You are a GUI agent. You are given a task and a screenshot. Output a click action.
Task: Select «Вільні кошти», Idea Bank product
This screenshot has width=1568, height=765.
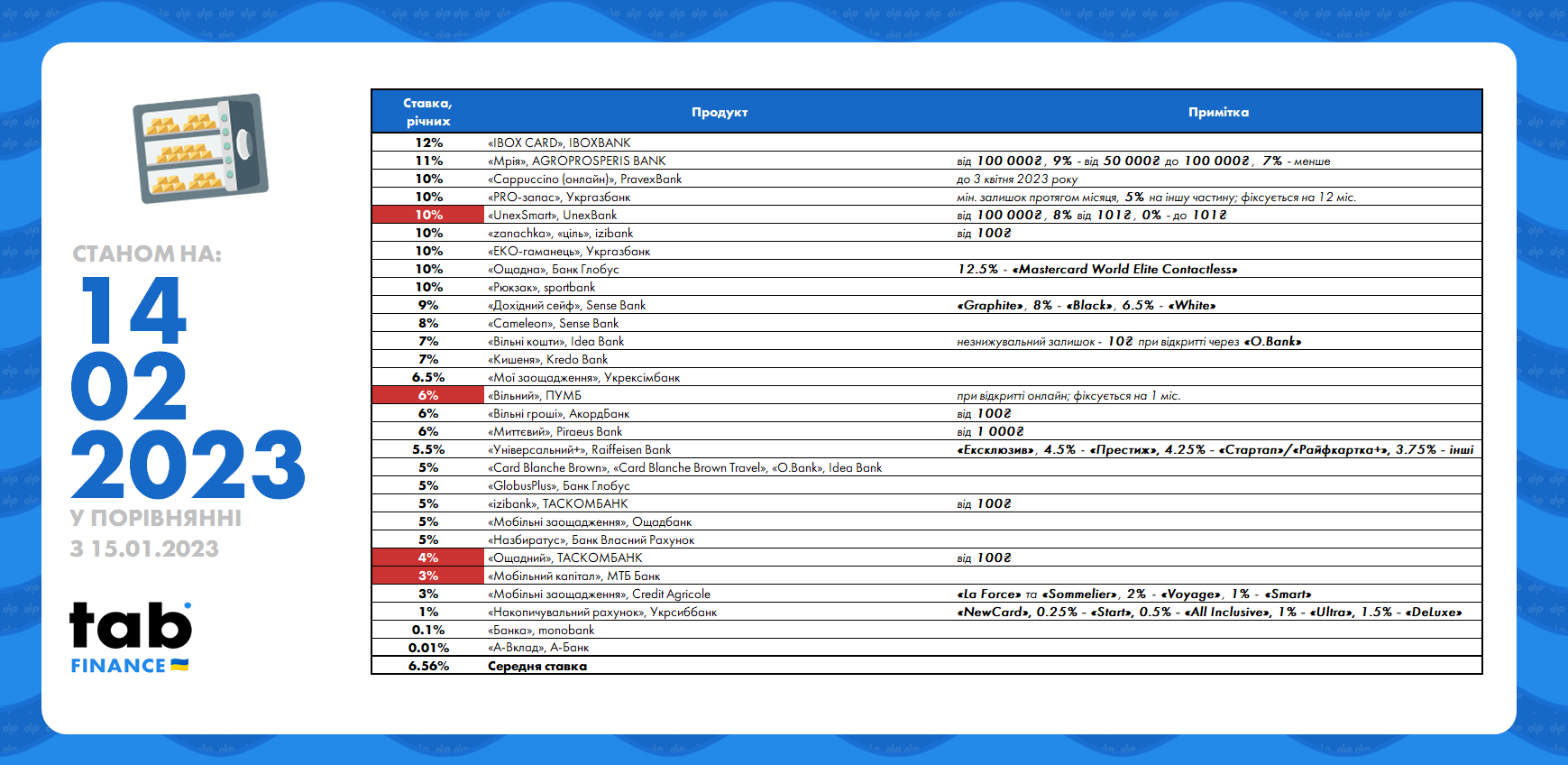[x=556, y=341]
